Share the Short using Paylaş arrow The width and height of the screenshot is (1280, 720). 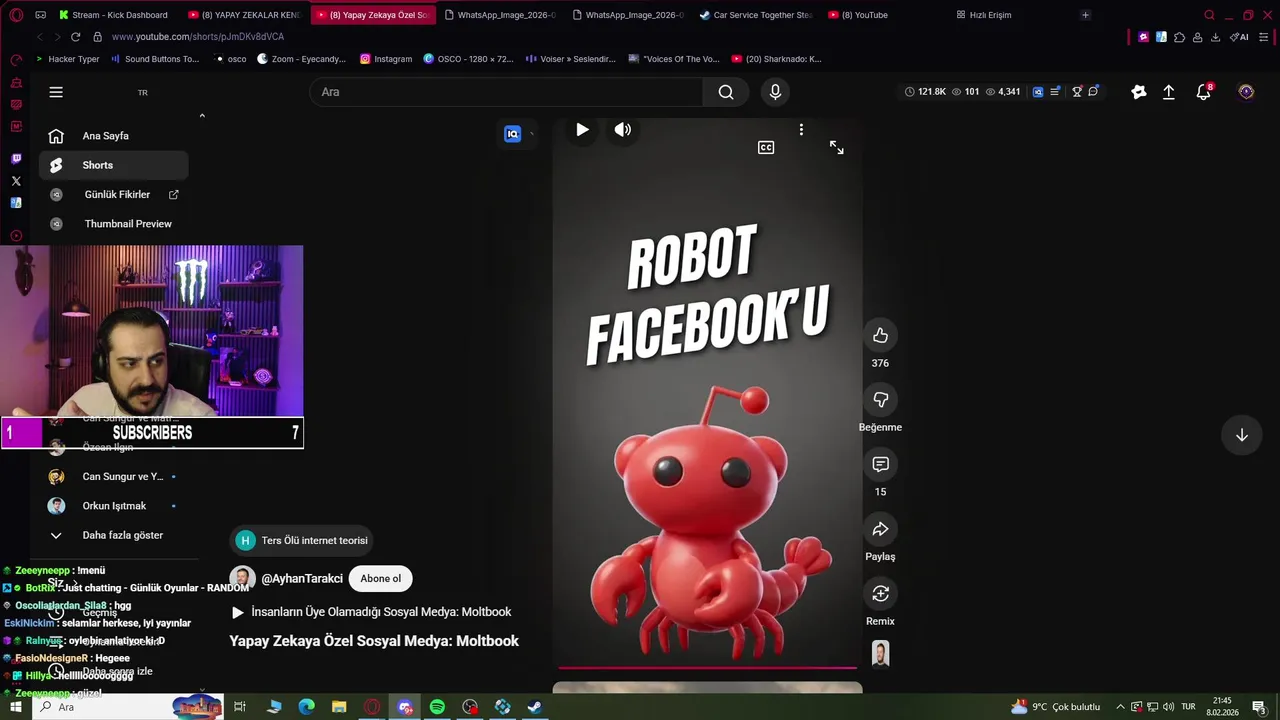880,529
